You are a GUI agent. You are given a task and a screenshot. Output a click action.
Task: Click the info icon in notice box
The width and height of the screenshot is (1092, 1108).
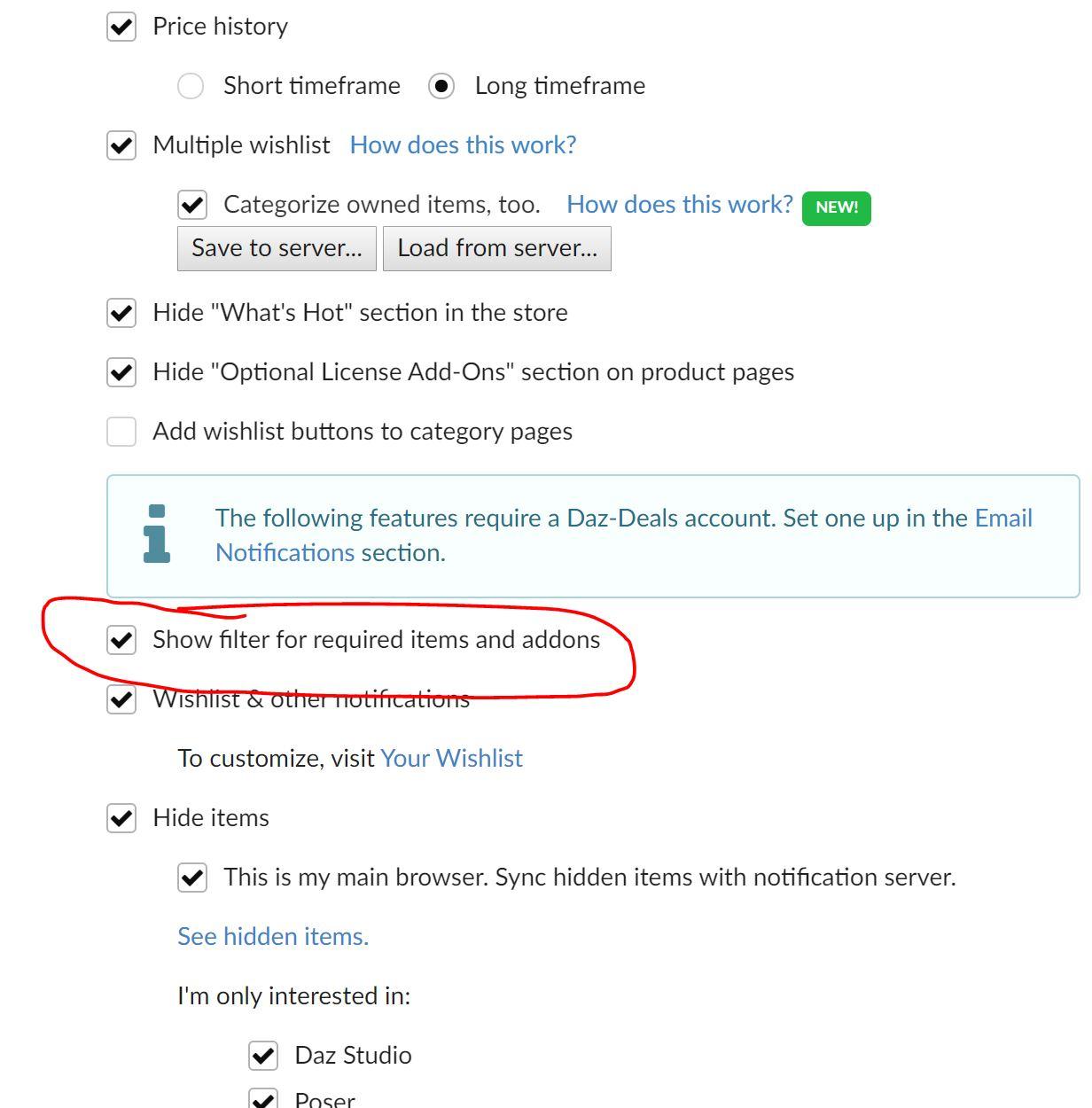(x=157, y=534)
